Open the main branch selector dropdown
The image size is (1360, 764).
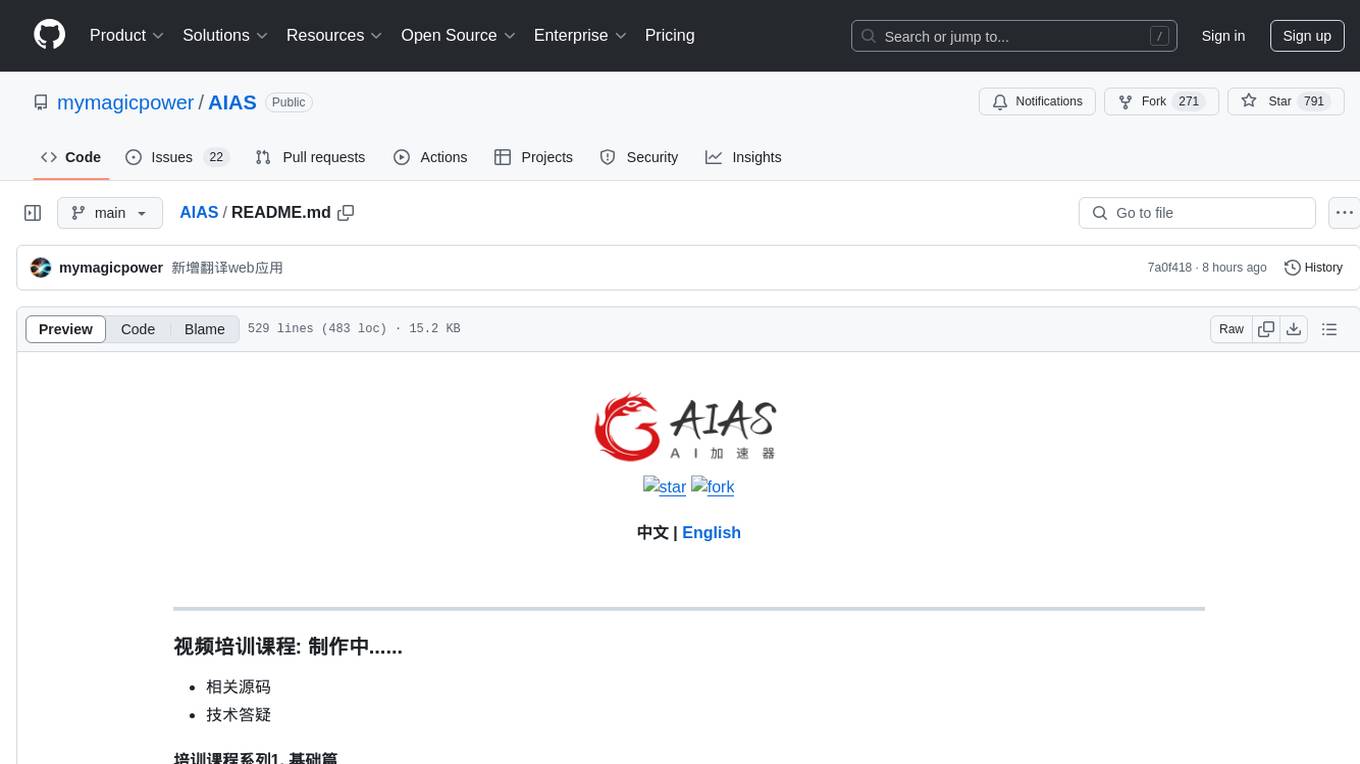[x=110, y=213]
